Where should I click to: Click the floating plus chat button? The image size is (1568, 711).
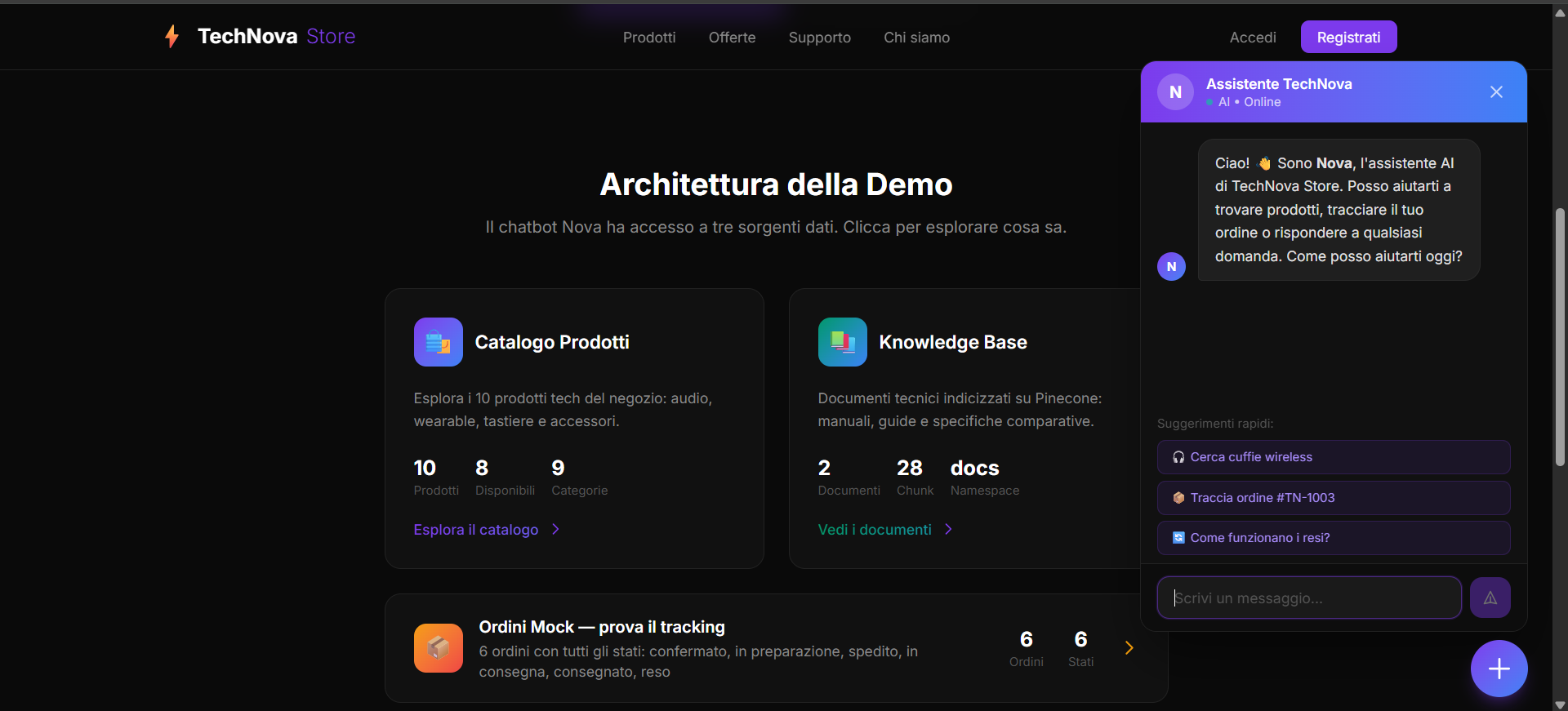(x=1499, y=669)
